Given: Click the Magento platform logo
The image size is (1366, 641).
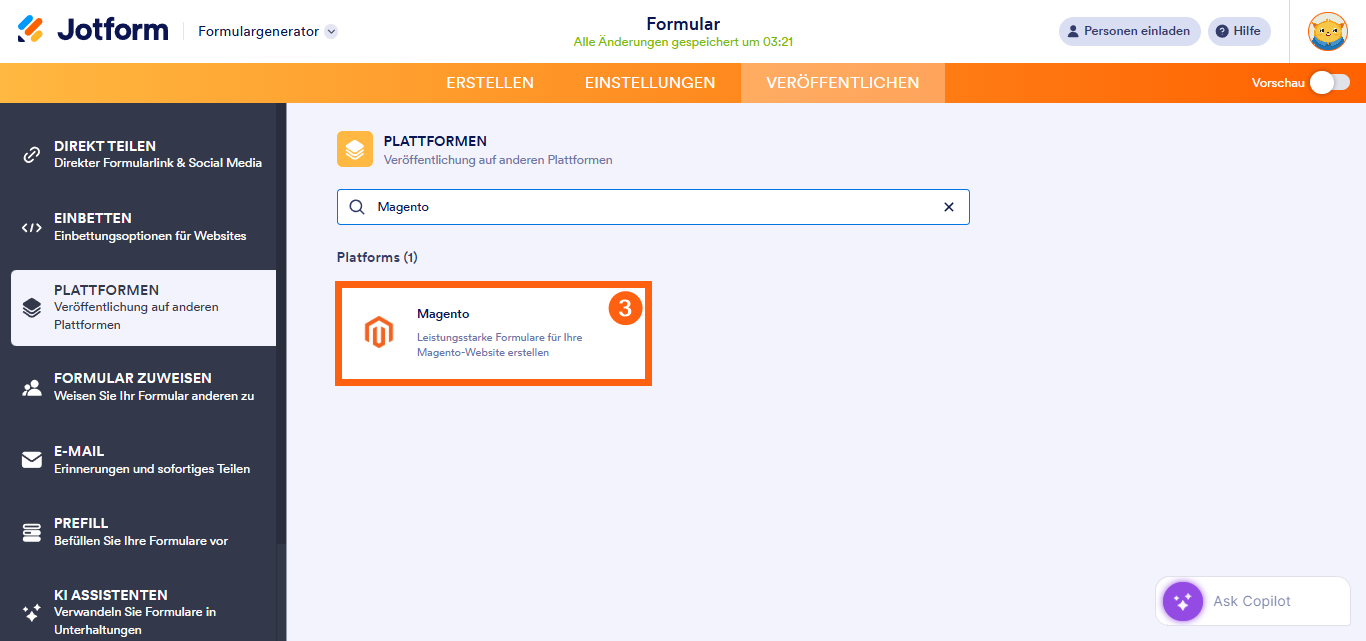Looking at the screenshot, I should point(379,330).
